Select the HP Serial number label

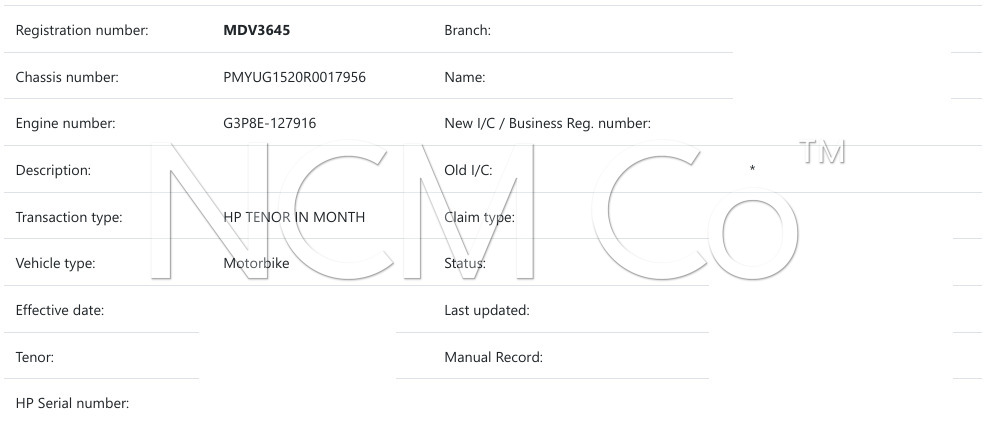72,404
